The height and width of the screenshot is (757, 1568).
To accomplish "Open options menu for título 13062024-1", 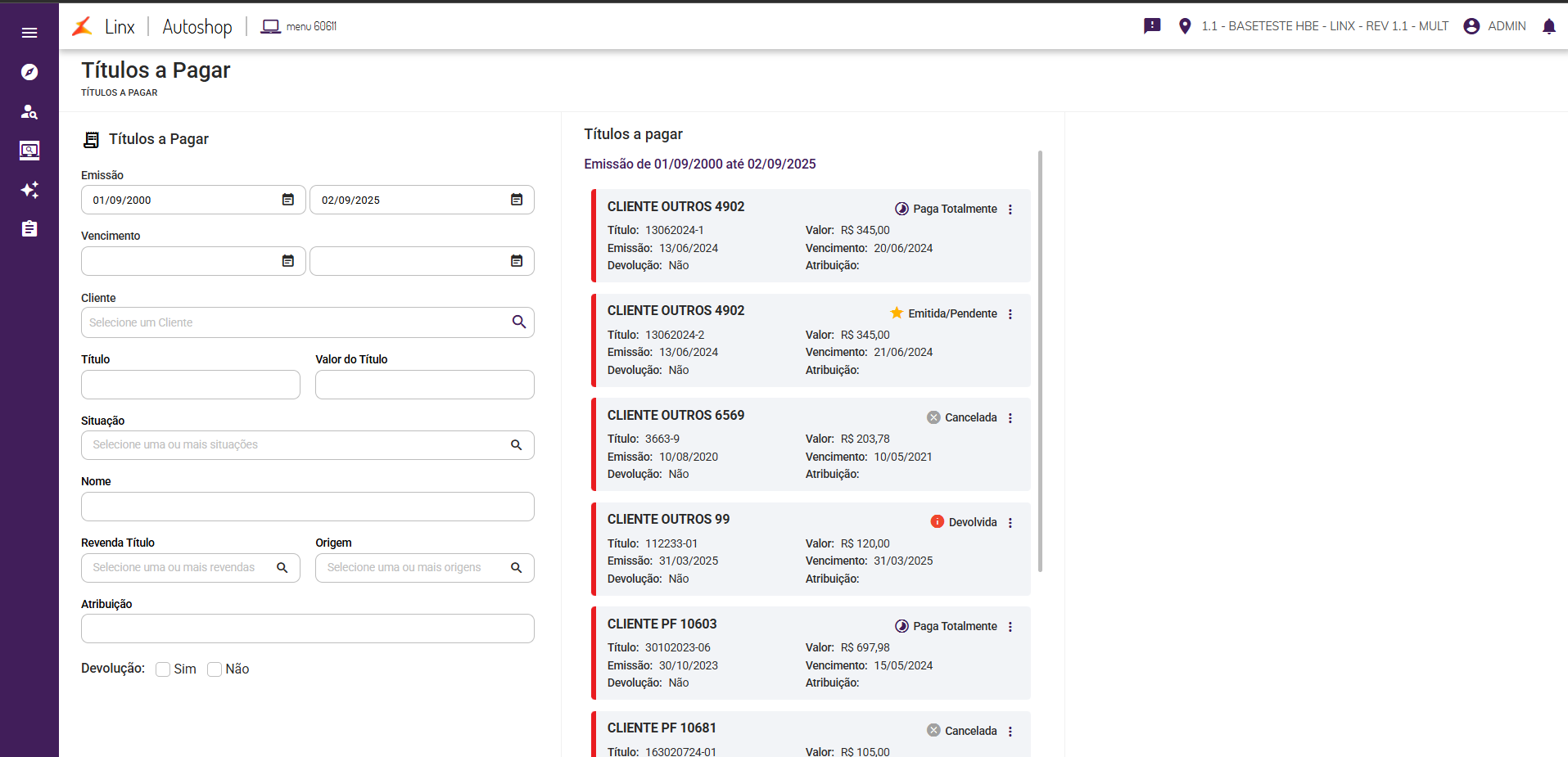I will tap(1010, 210).
